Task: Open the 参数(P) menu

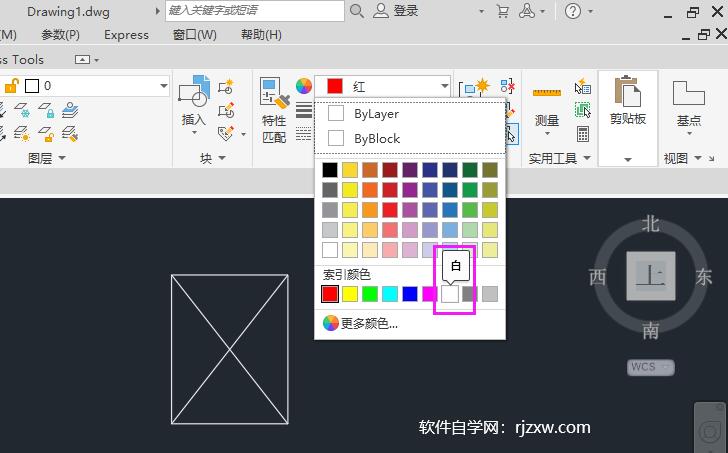Action: tap(60, 35)
